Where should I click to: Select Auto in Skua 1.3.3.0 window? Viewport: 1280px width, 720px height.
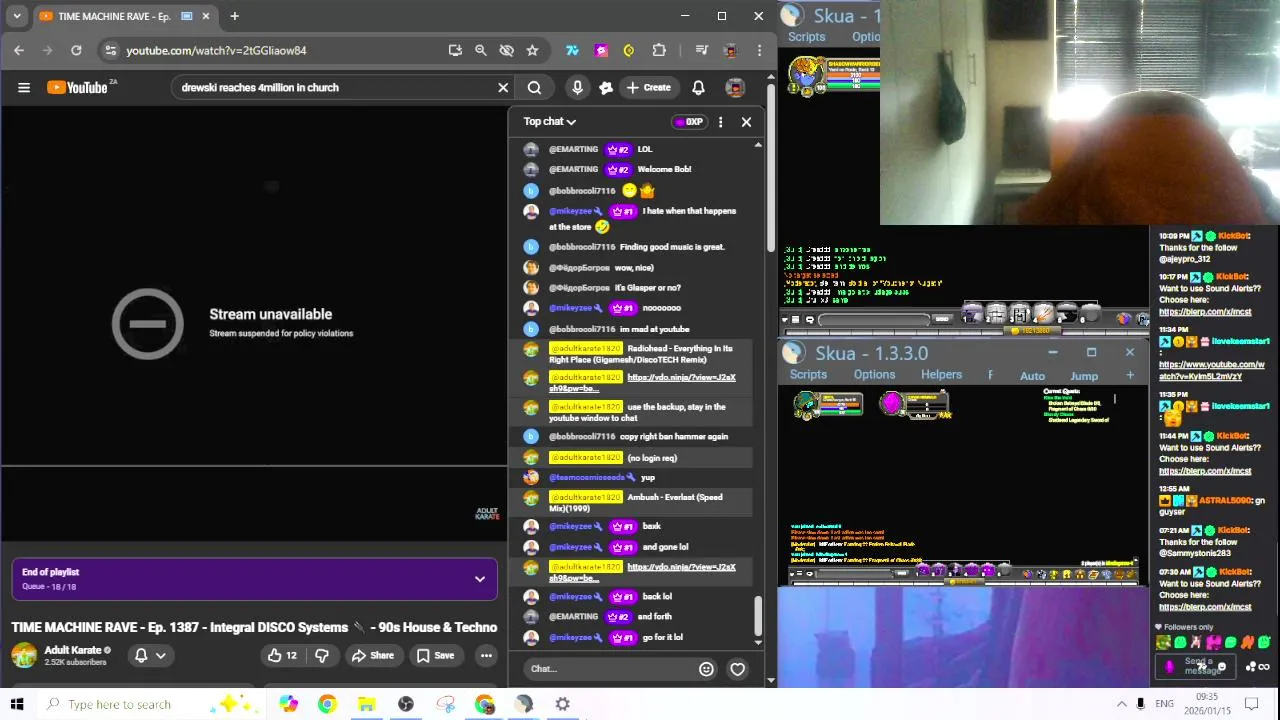point(1032,376)
